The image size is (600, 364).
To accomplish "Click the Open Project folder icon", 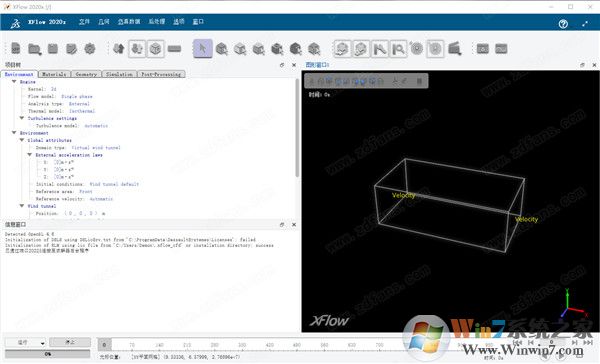I will click(34, 49).
